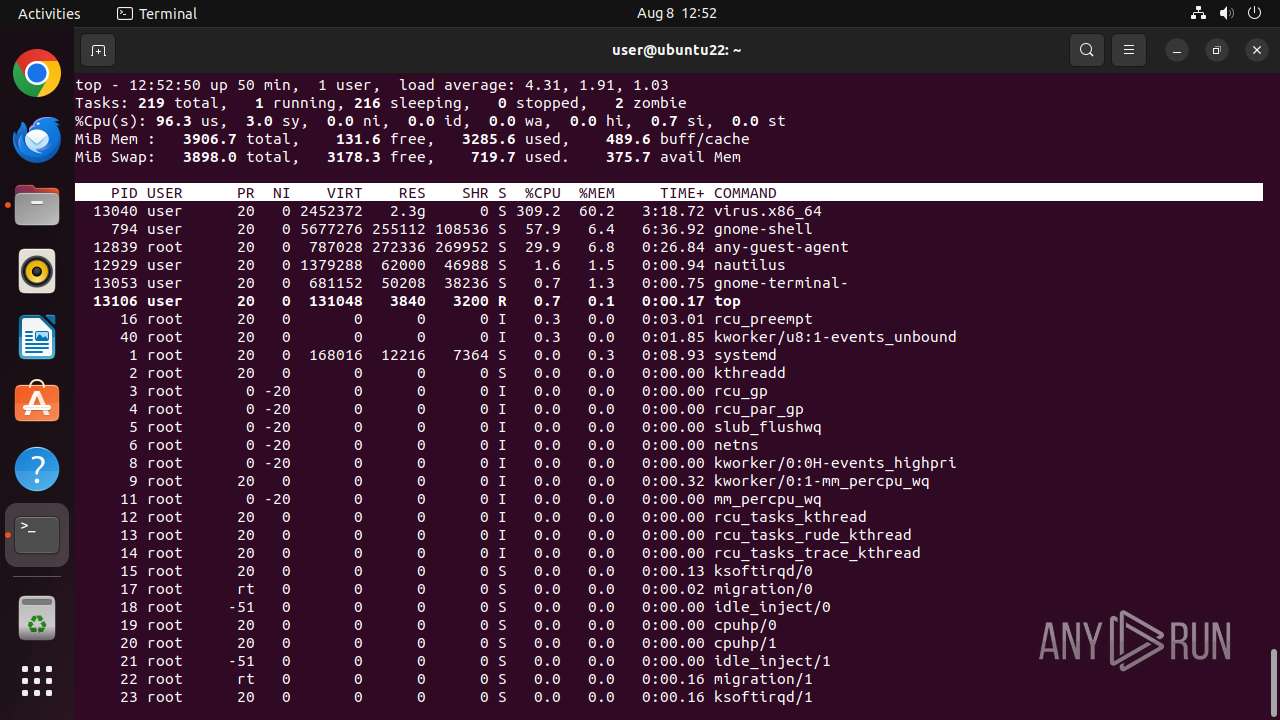This screenshot has width=1280, height=720.
Task: Select the netns process name
Action: click(736, 445)
